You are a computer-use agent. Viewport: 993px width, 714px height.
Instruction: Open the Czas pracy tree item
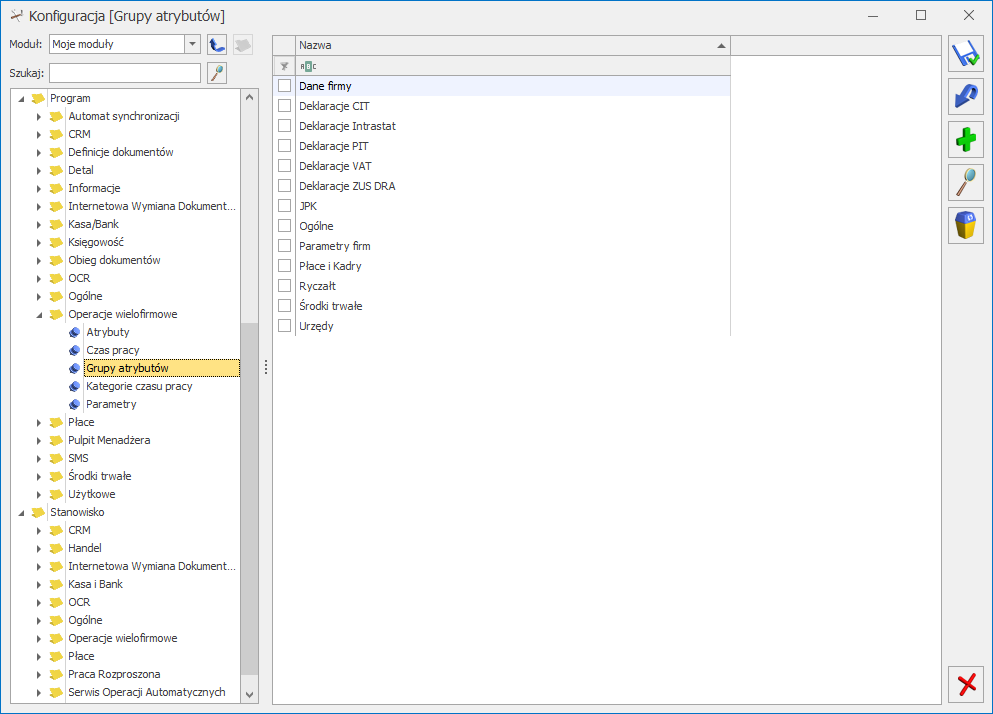coord(113,350)
